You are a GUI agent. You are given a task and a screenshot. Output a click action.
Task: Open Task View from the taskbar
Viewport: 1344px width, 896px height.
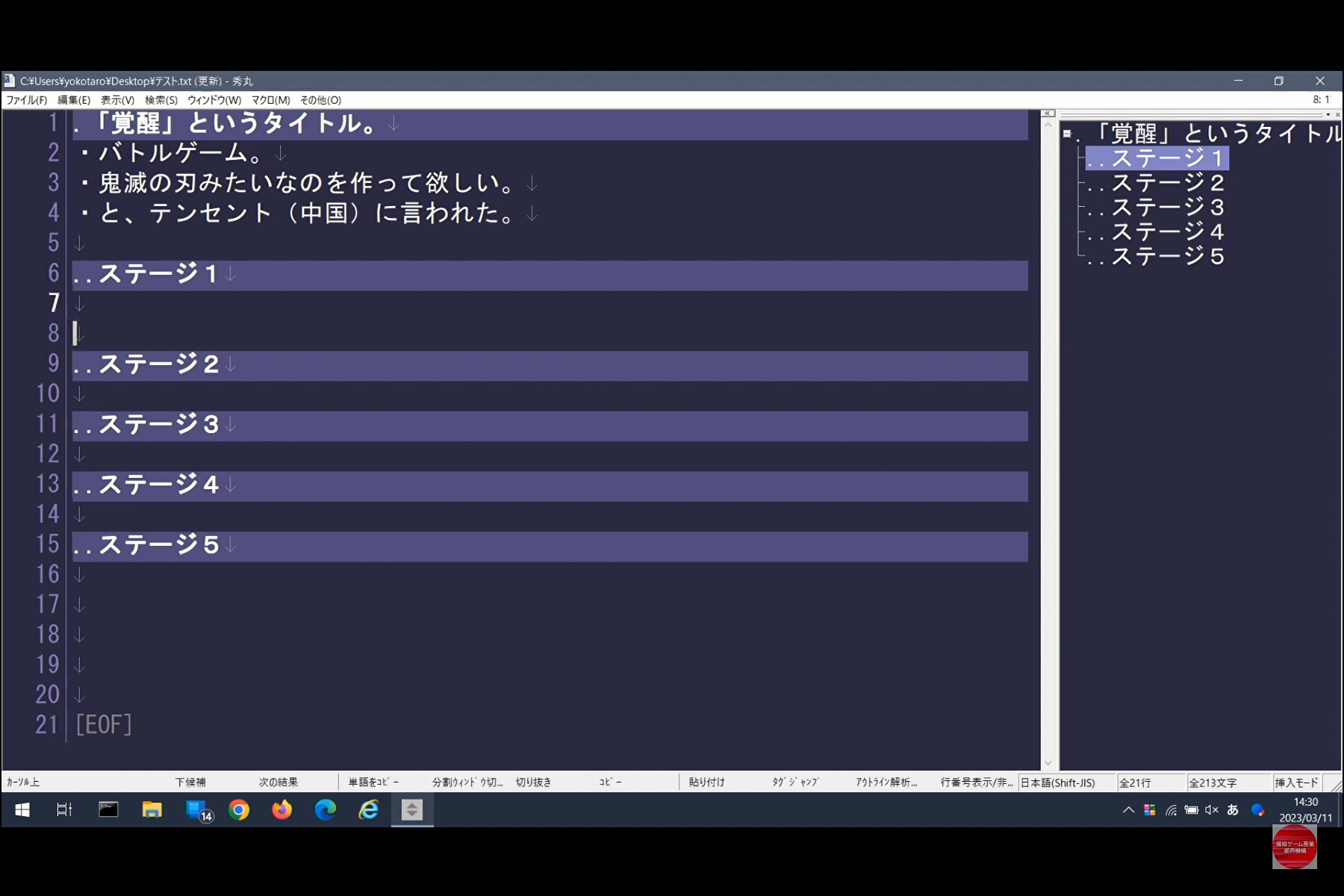65,810
